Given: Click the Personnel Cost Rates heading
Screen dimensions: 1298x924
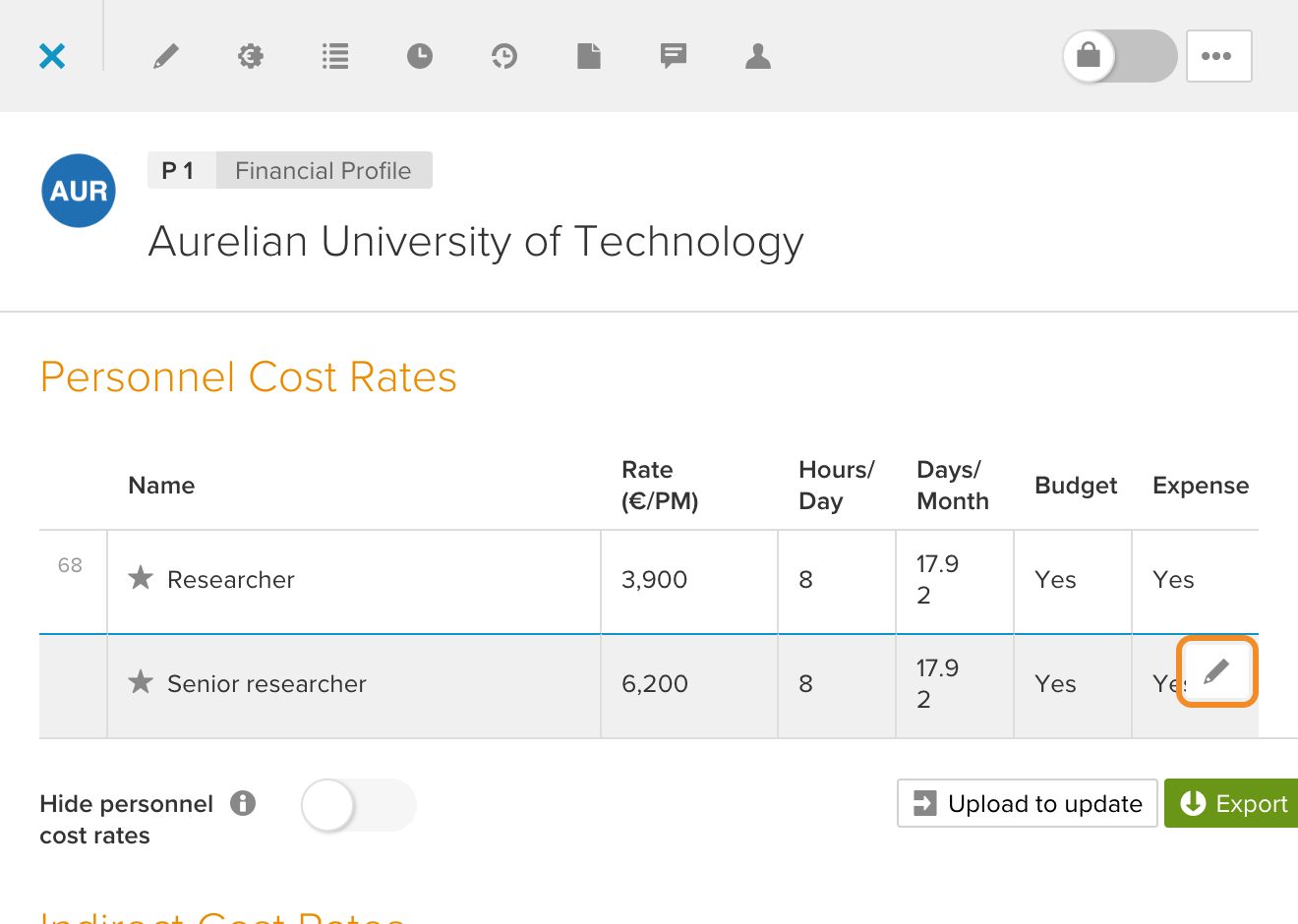Looking at the screenshot, I should pos(249,377).
